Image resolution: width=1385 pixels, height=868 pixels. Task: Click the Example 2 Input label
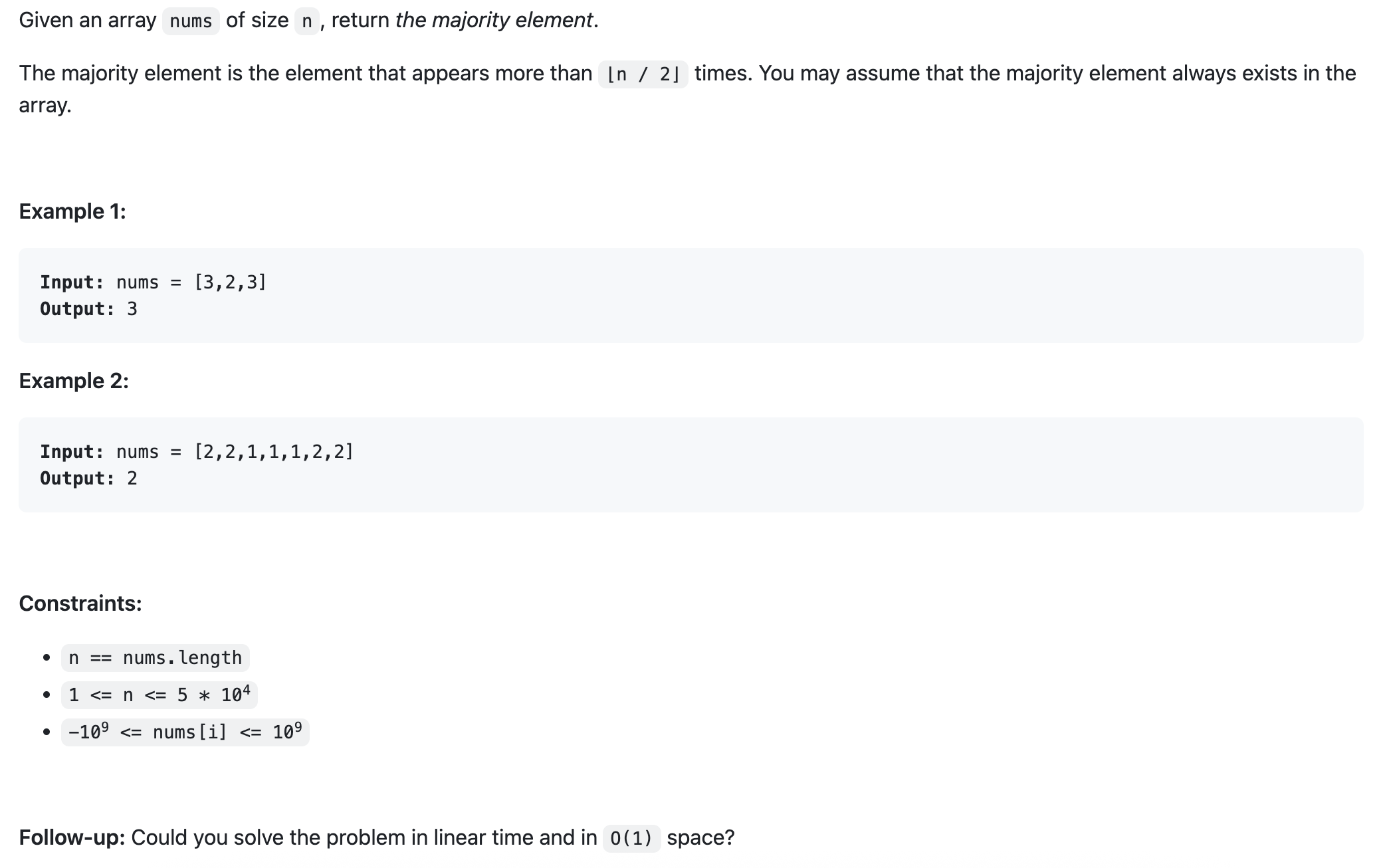72,452
